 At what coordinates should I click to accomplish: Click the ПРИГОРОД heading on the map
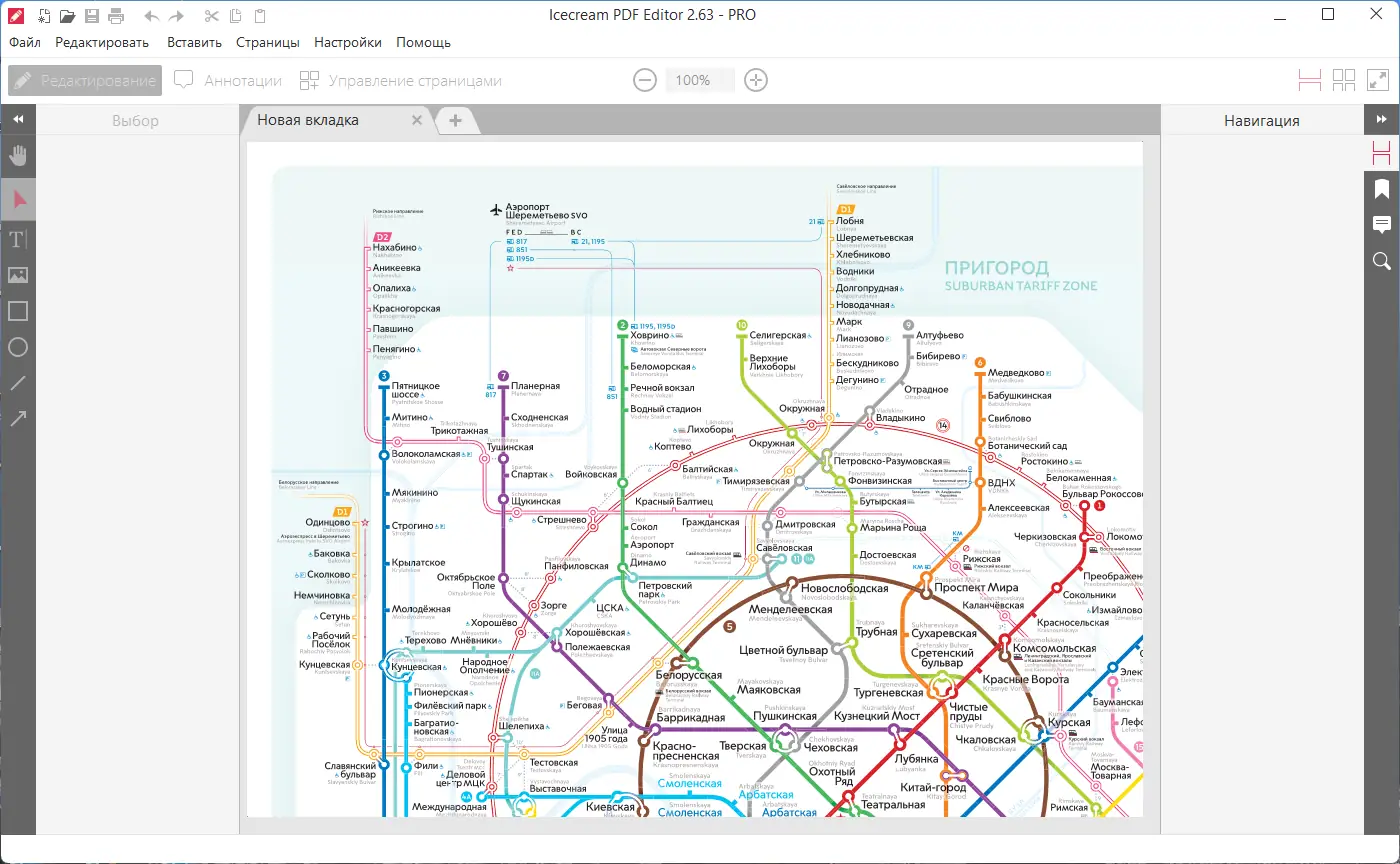[x=997, y=268]
